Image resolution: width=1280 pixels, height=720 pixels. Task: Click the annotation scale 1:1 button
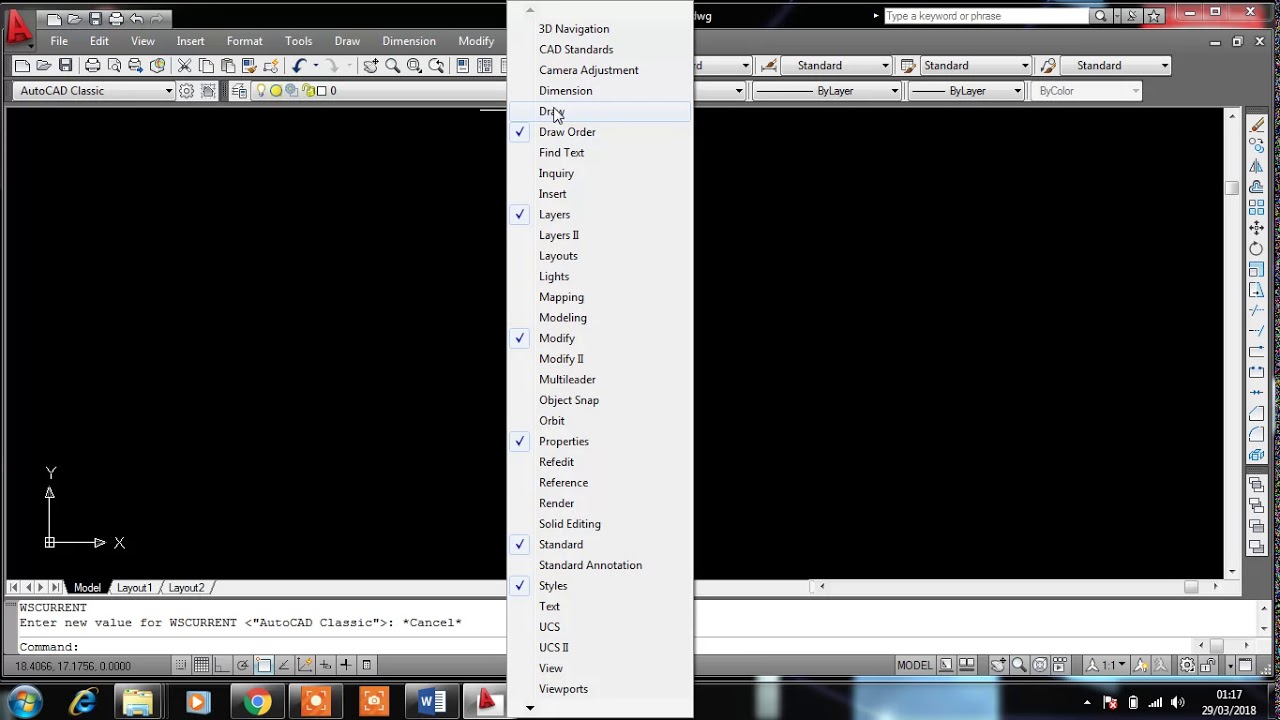(x=1106, y=665)
